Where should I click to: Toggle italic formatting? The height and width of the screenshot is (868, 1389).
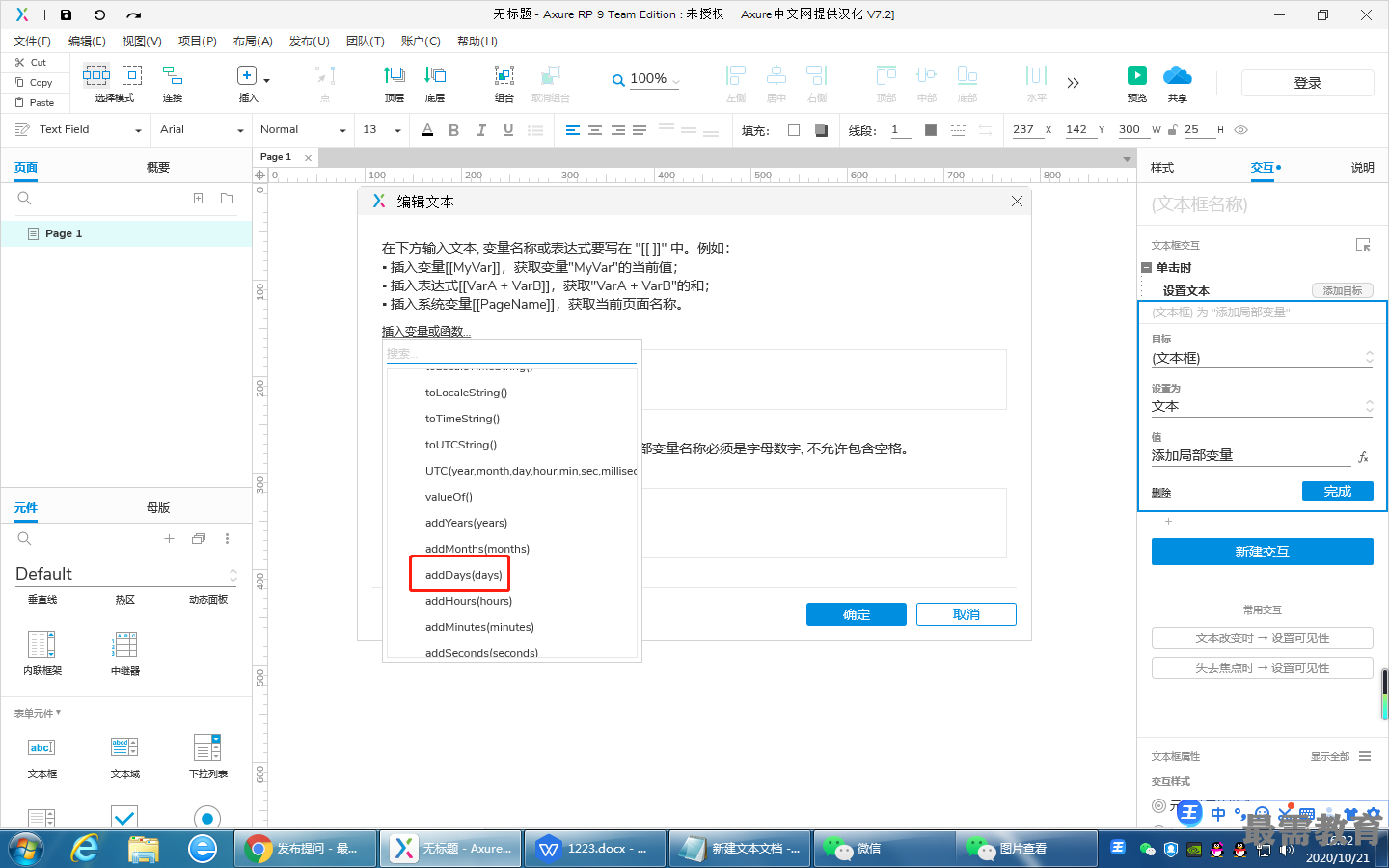click(x=481, y=130)
